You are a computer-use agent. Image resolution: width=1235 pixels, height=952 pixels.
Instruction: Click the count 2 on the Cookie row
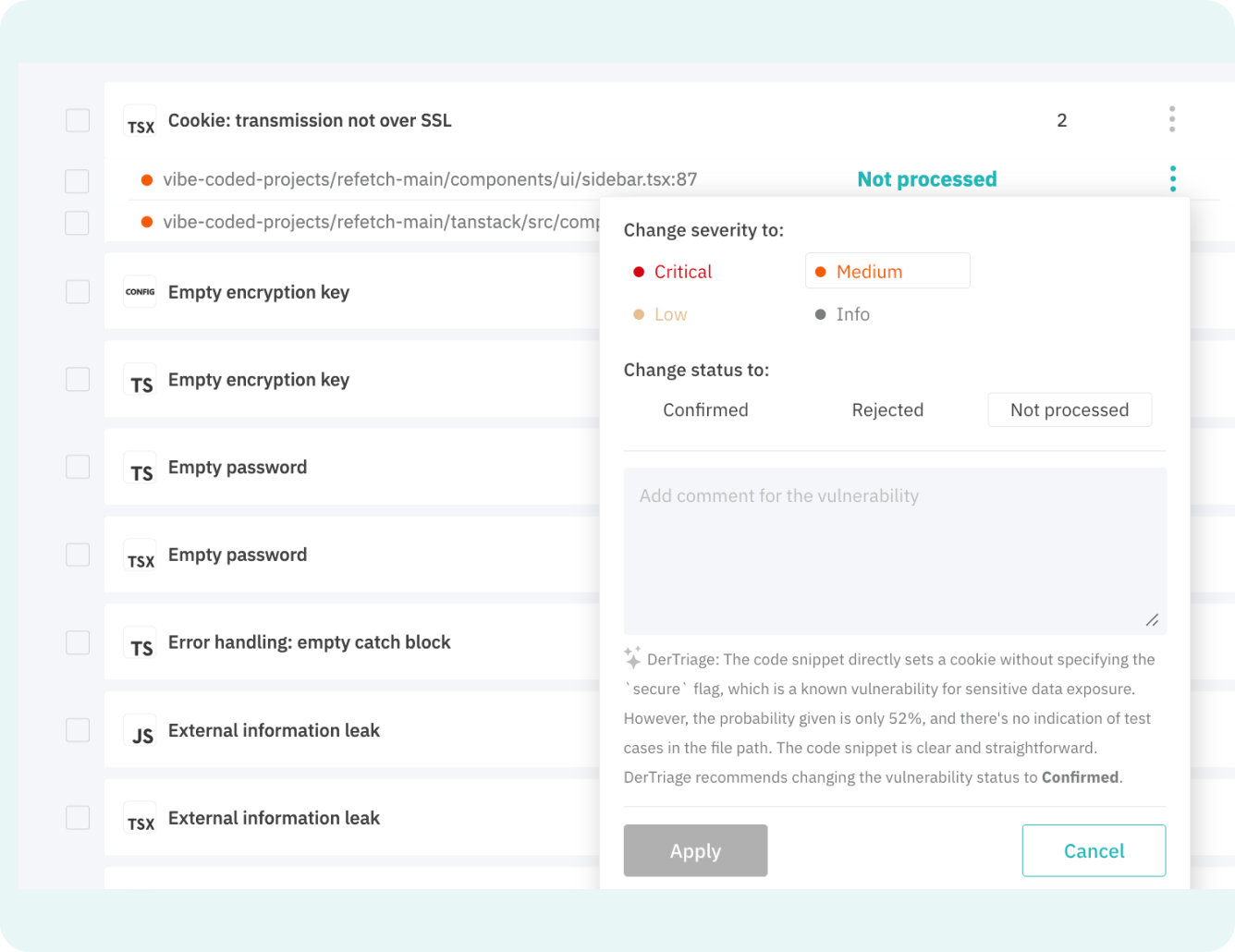(1062, 120)
